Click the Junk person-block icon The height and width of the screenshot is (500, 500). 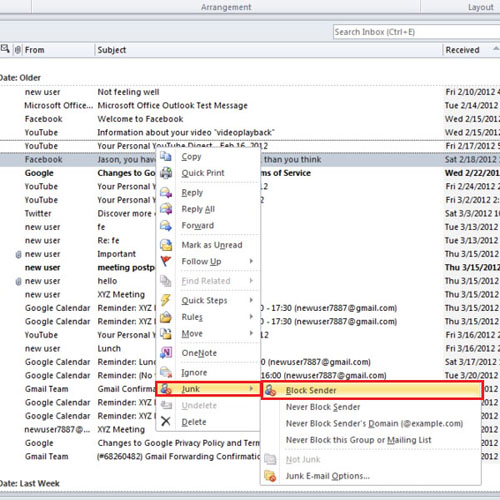166,389
